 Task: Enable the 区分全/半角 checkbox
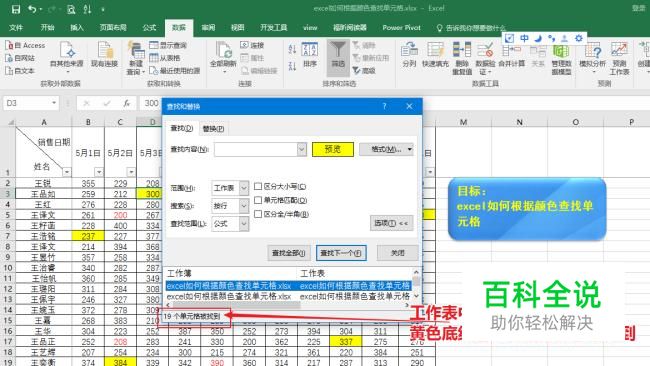pyautogui.click(x=258, y=214)
